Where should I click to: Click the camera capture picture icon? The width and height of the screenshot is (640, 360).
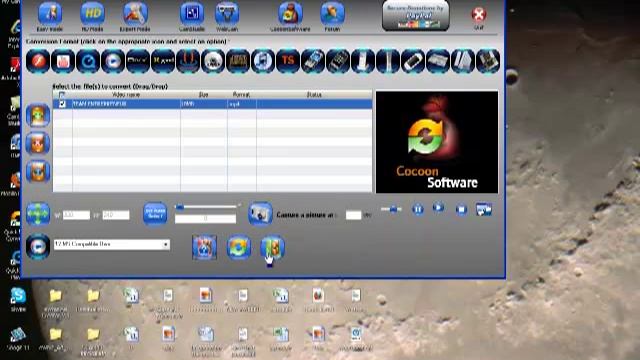[x=260, y=213]
